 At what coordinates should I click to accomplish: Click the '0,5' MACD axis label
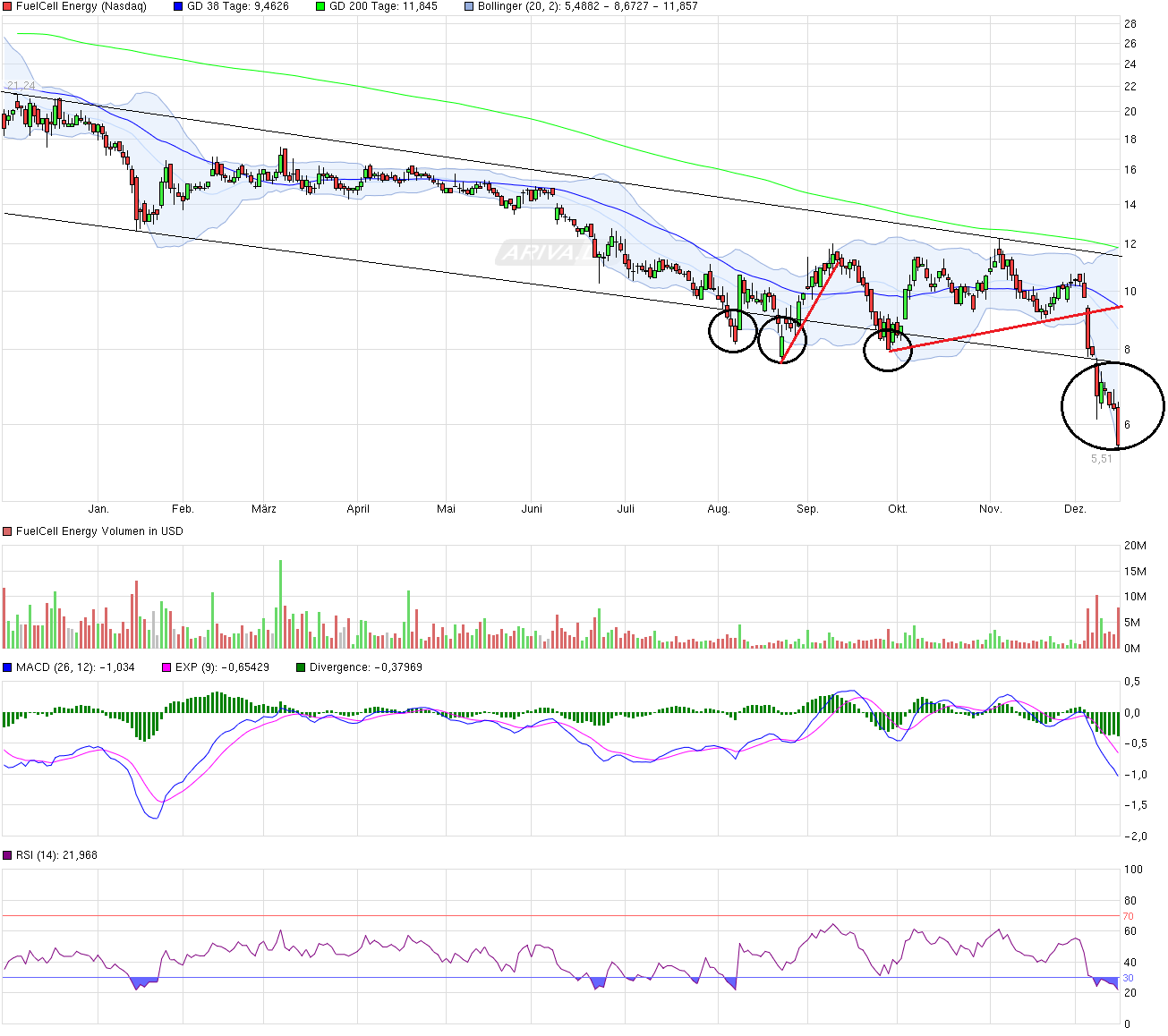pyautogui.click(x=1132, y=683)
